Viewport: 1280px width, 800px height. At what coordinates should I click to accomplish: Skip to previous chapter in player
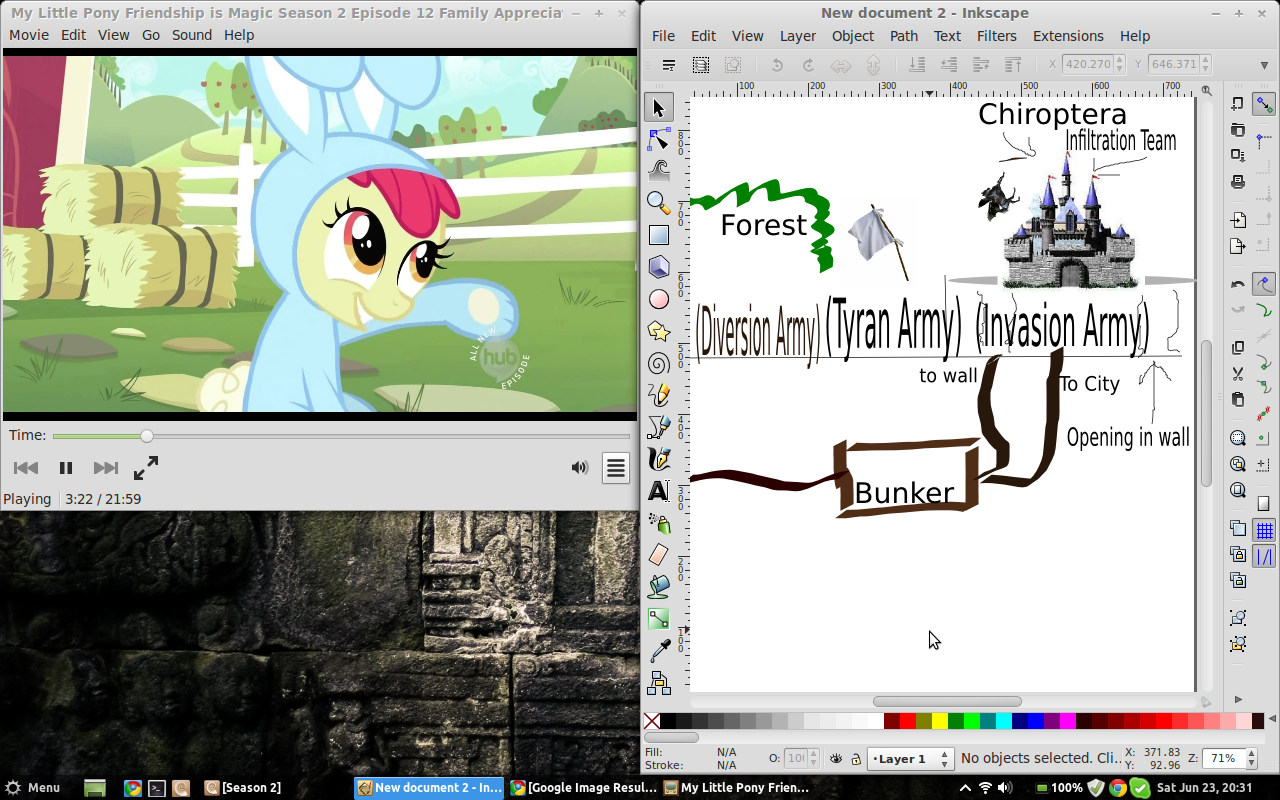26,468
